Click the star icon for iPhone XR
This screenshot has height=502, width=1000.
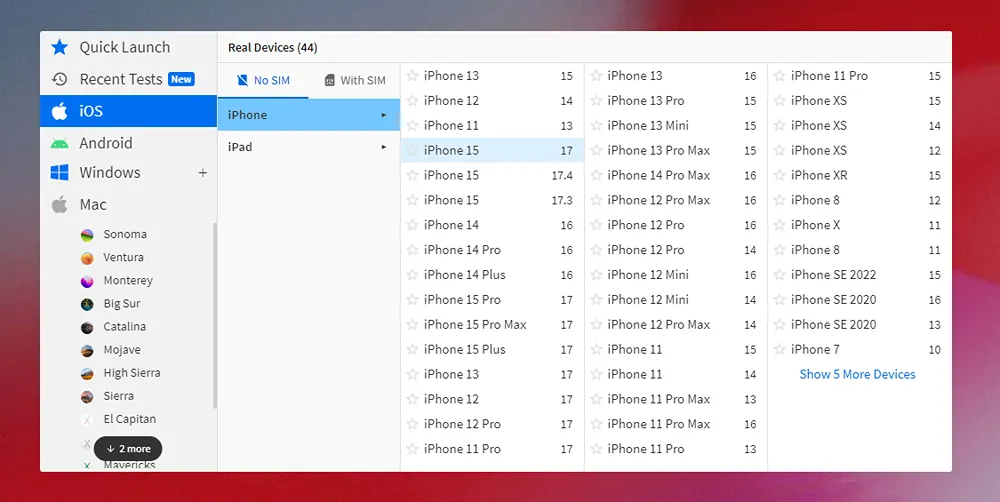coord(779,175)
